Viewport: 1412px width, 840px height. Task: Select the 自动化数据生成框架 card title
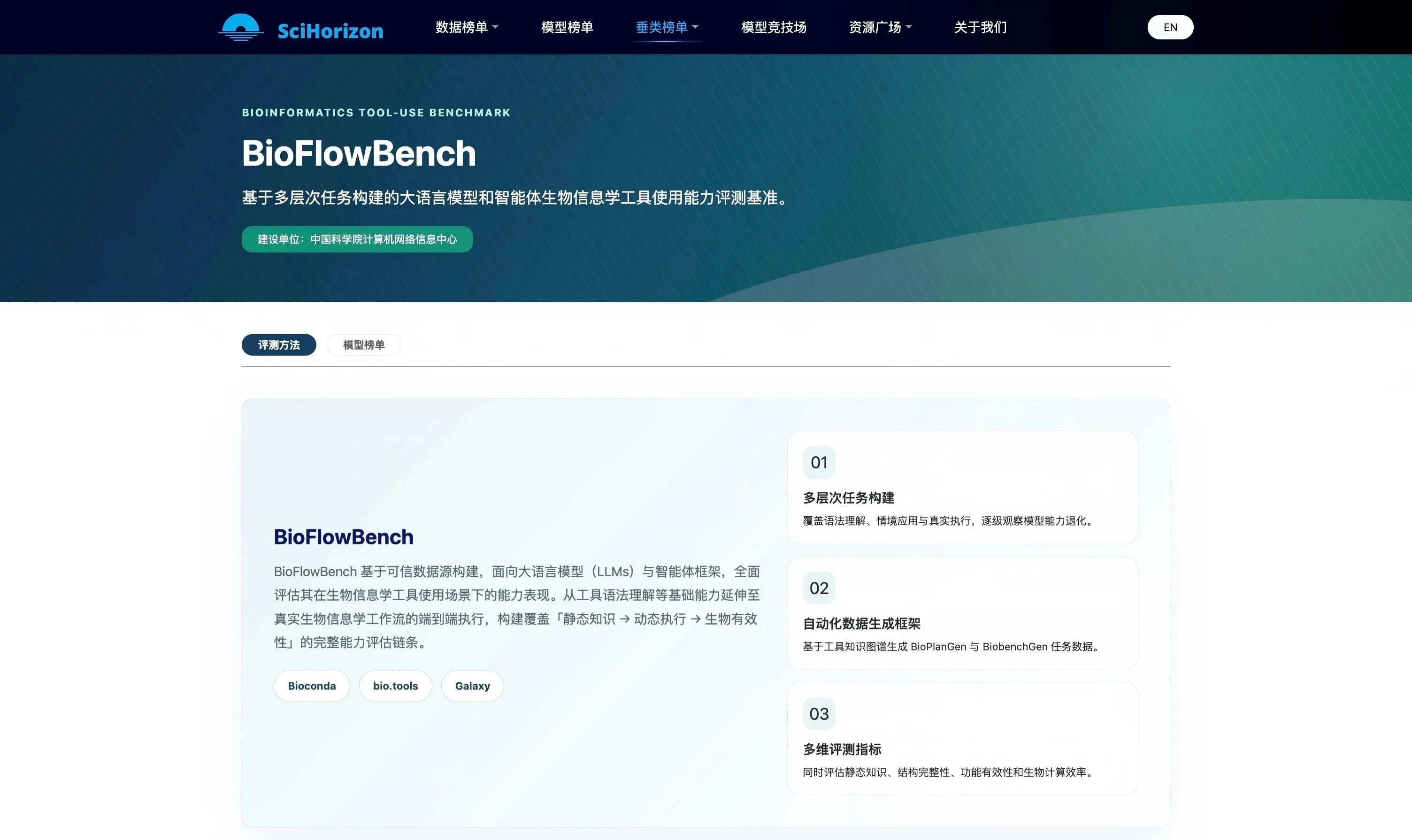(x=862, y=624)
